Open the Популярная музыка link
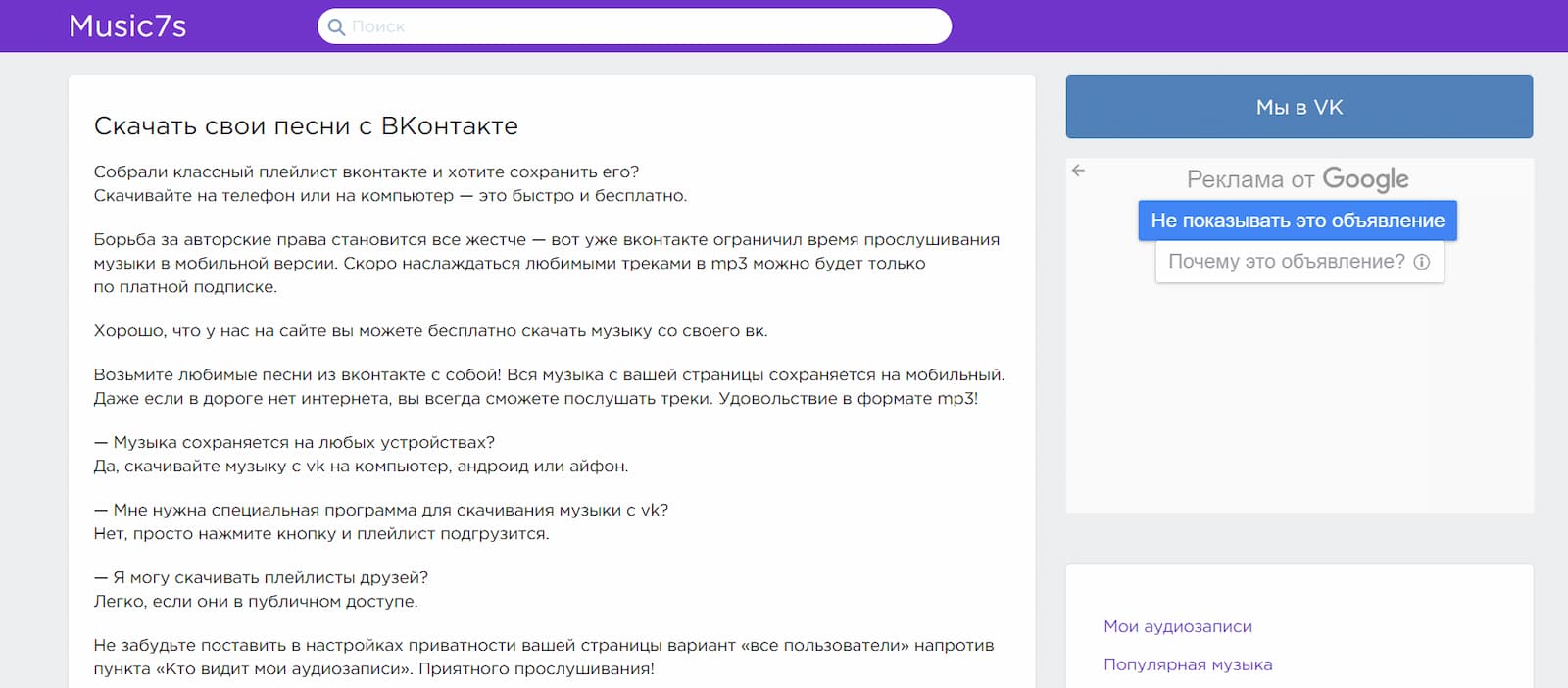Screen dimensions: 1568x688 click(x=1188, y=664)
